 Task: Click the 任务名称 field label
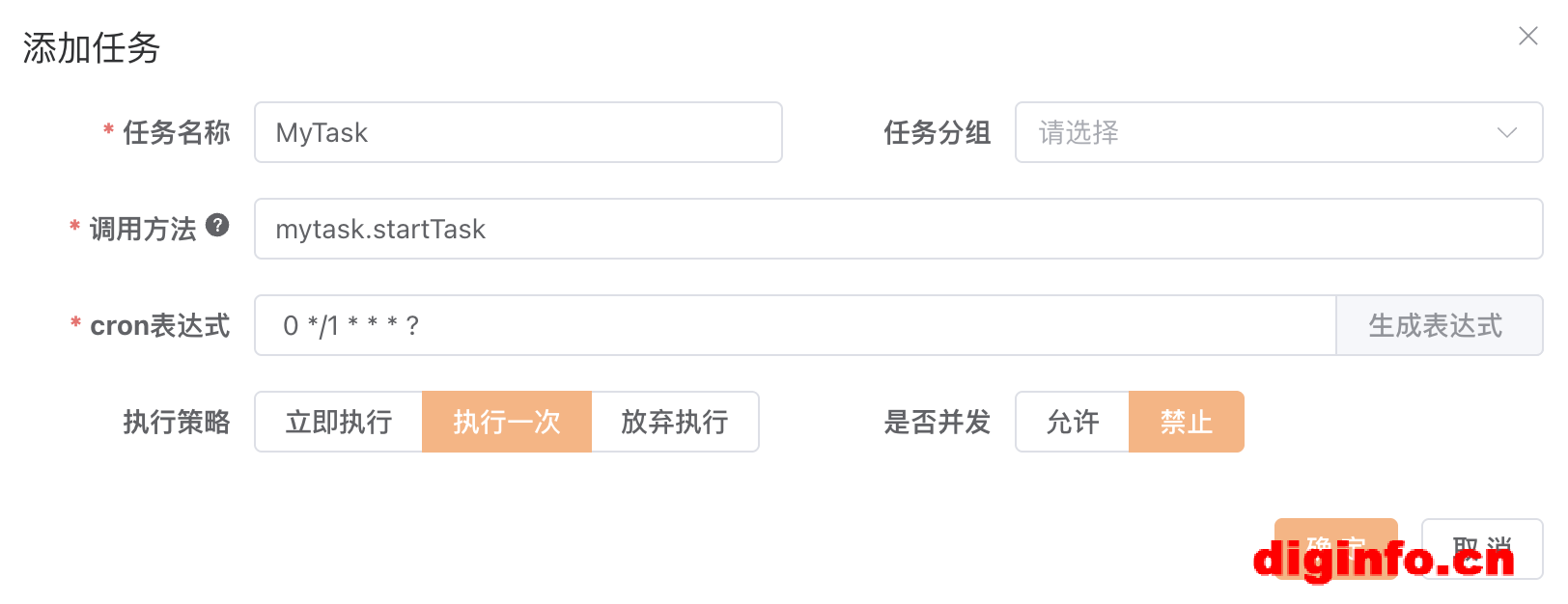176,132
